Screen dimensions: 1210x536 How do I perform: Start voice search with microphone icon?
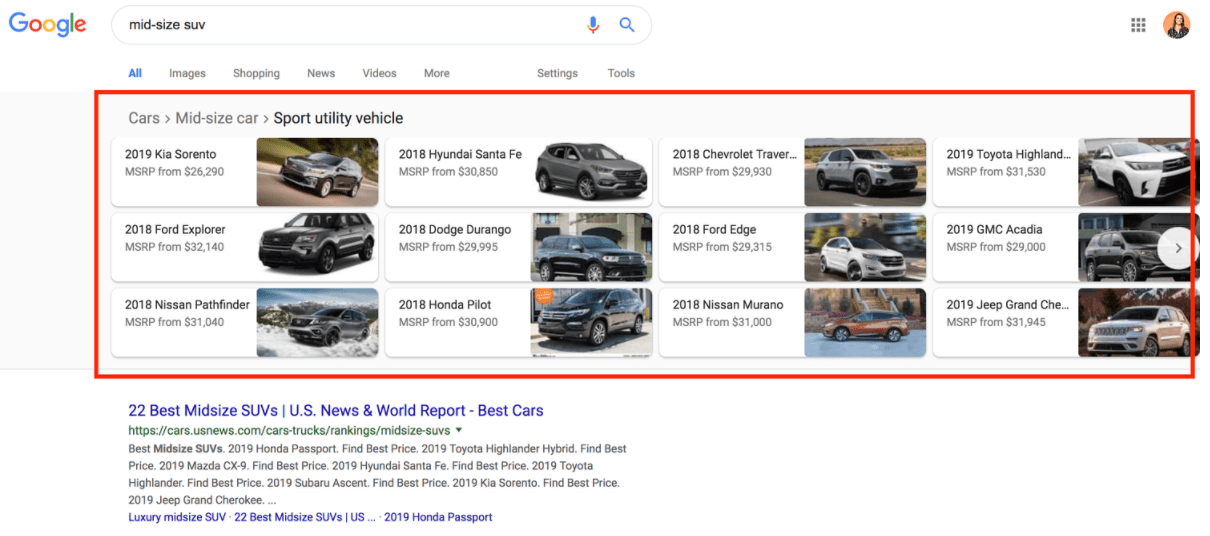(x=593, y=25)
